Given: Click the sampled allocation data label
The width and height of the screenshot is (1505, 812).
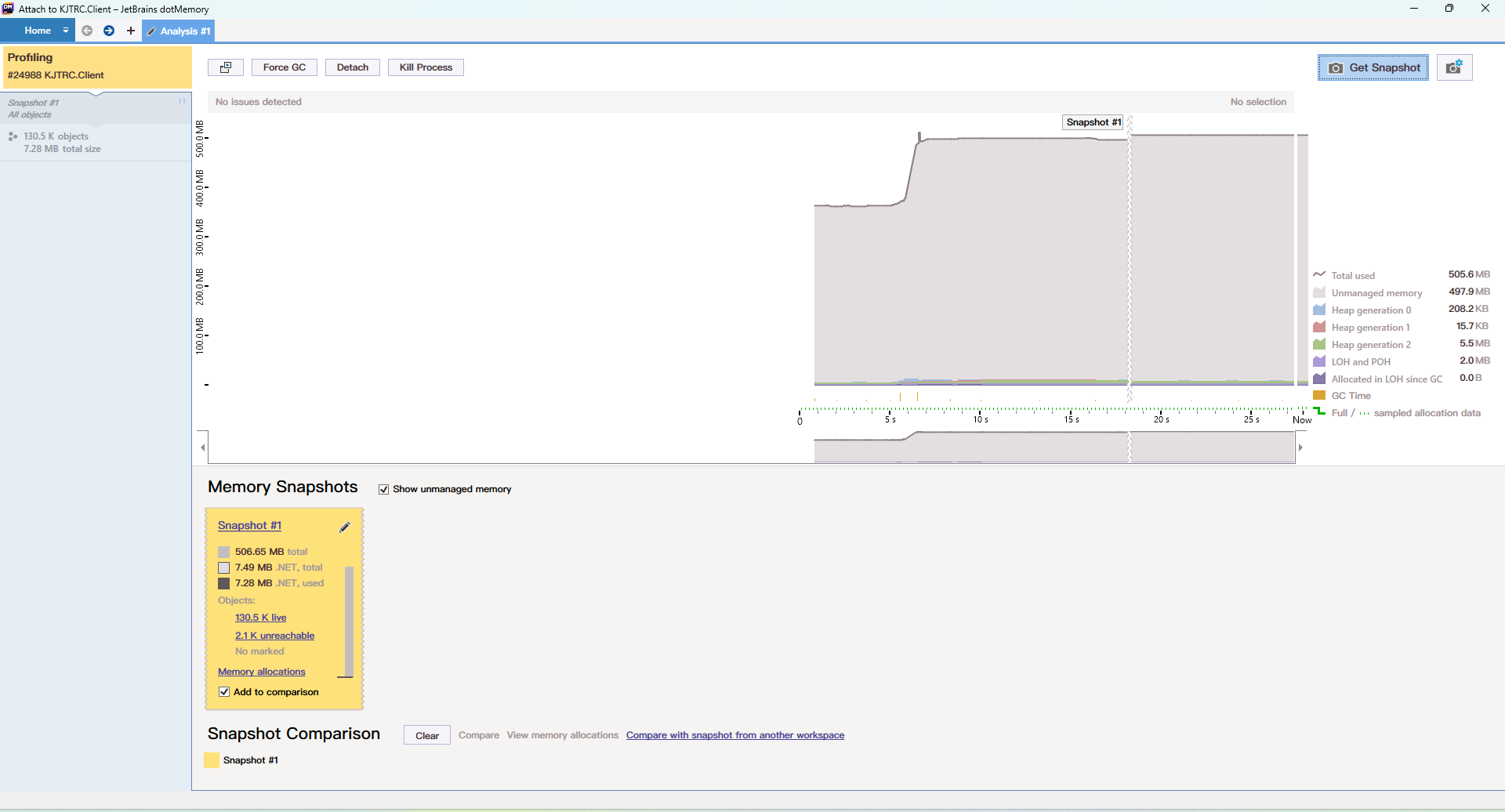Looking at the screenshot, I should pyautogui.click(x=1427, y=413).
